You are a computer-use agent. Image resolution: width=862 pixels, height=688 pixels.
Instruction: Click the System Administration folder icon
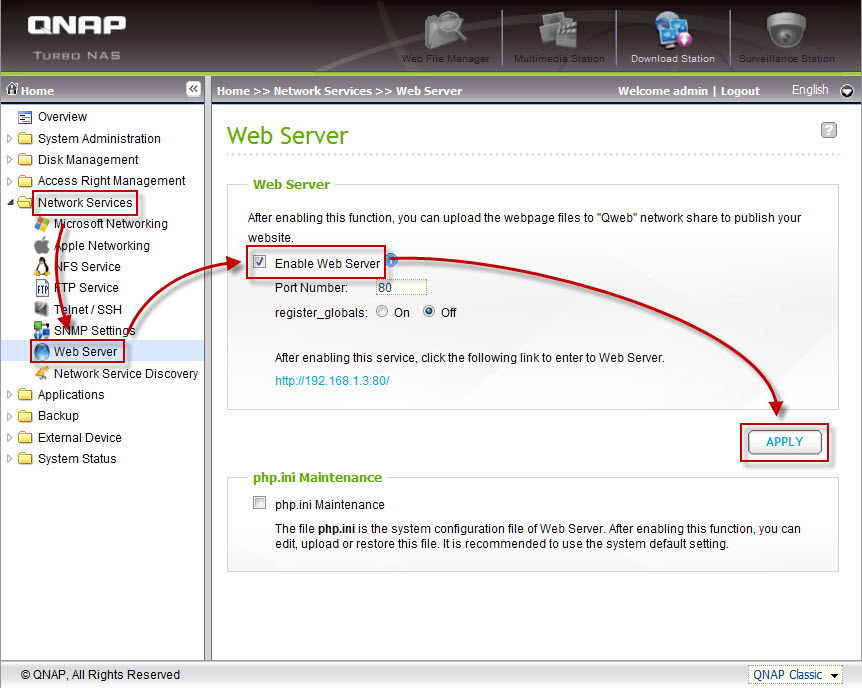(25, 139)
